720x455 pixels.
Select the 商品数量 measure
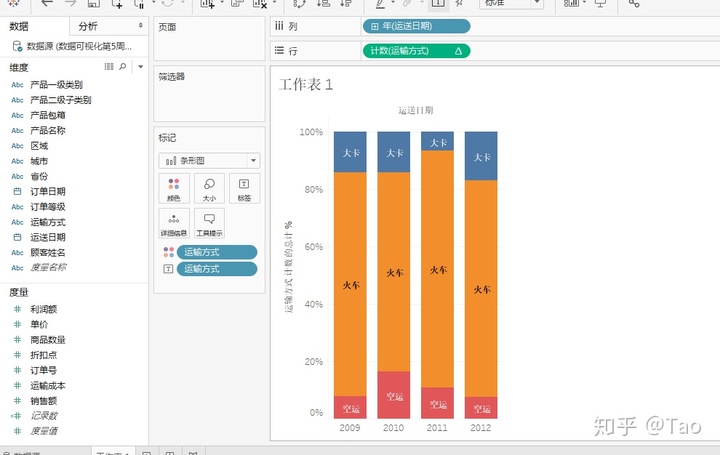coord(48,340)
